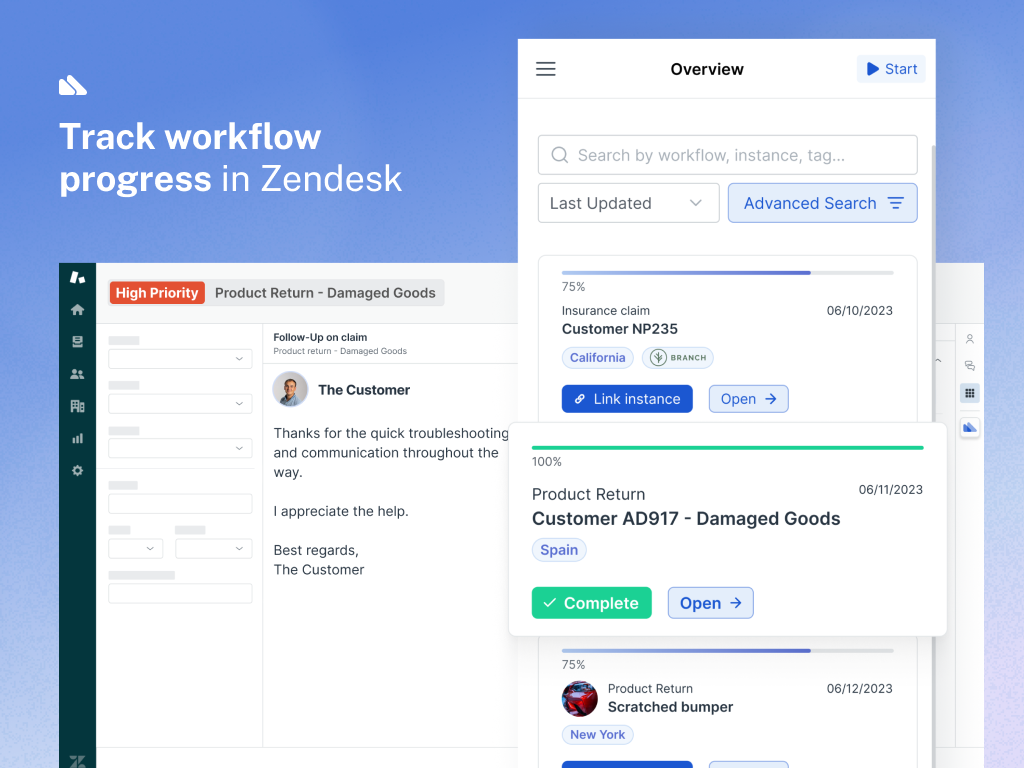Click the 100% green progress bar
The height and width of the screenshot is (768, 1024).
pos(728,447)
